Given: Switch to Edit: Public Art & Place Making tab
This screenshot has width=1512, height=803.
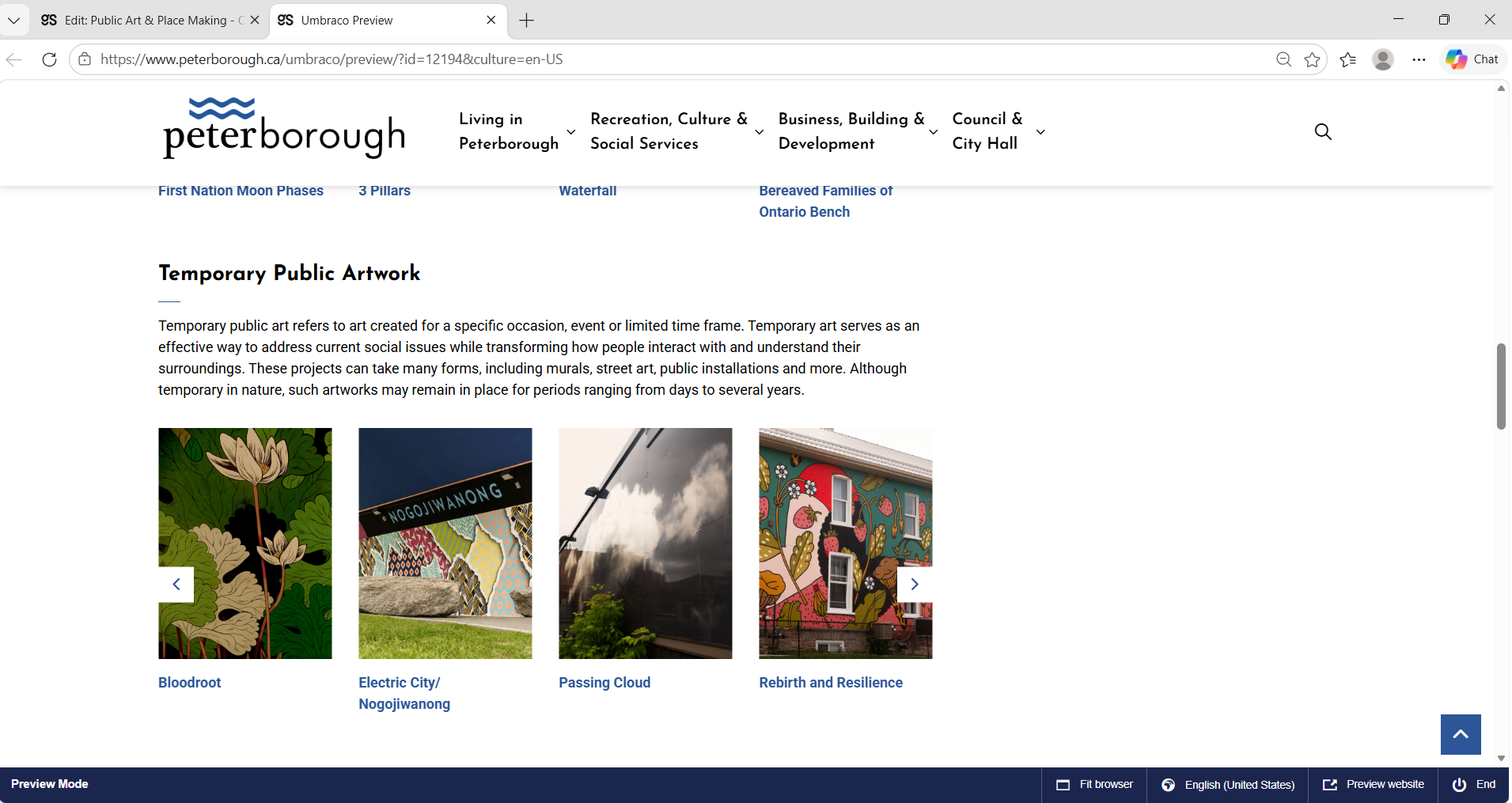Looking at the screenshot, I should coord(150,21).
